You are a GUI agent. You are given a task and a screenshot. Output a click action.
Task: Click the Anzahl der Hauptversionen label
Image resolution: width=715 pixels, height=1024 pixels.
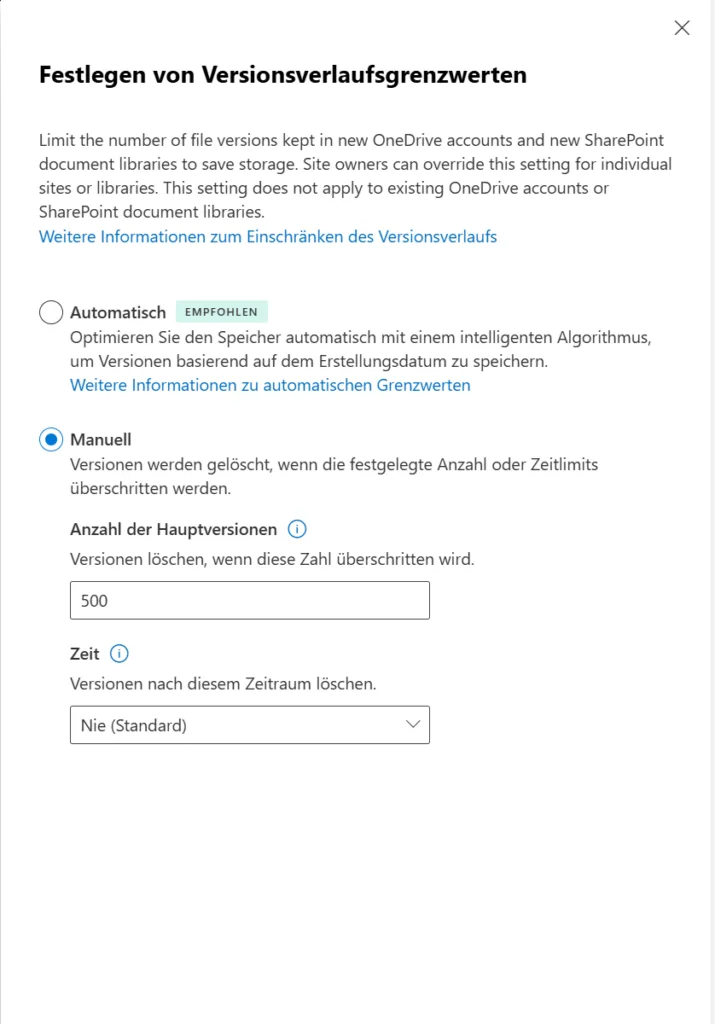173,529
